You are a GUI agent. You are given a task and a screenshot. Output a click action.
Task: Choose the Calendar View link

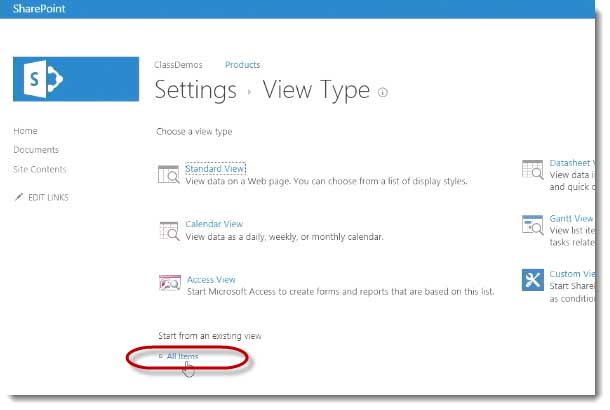[x=214, y=224]
